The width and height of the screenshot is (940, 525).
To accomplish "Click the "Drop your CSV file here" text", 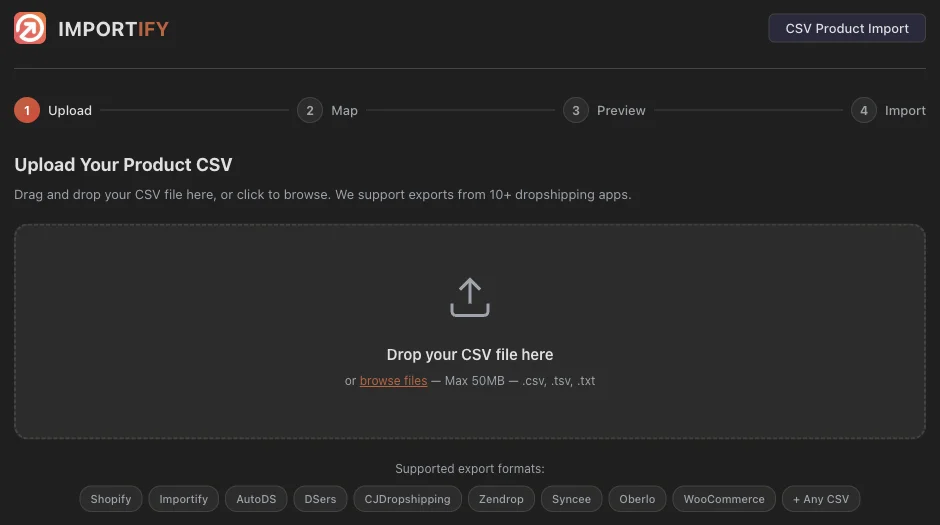I will 470,354.
